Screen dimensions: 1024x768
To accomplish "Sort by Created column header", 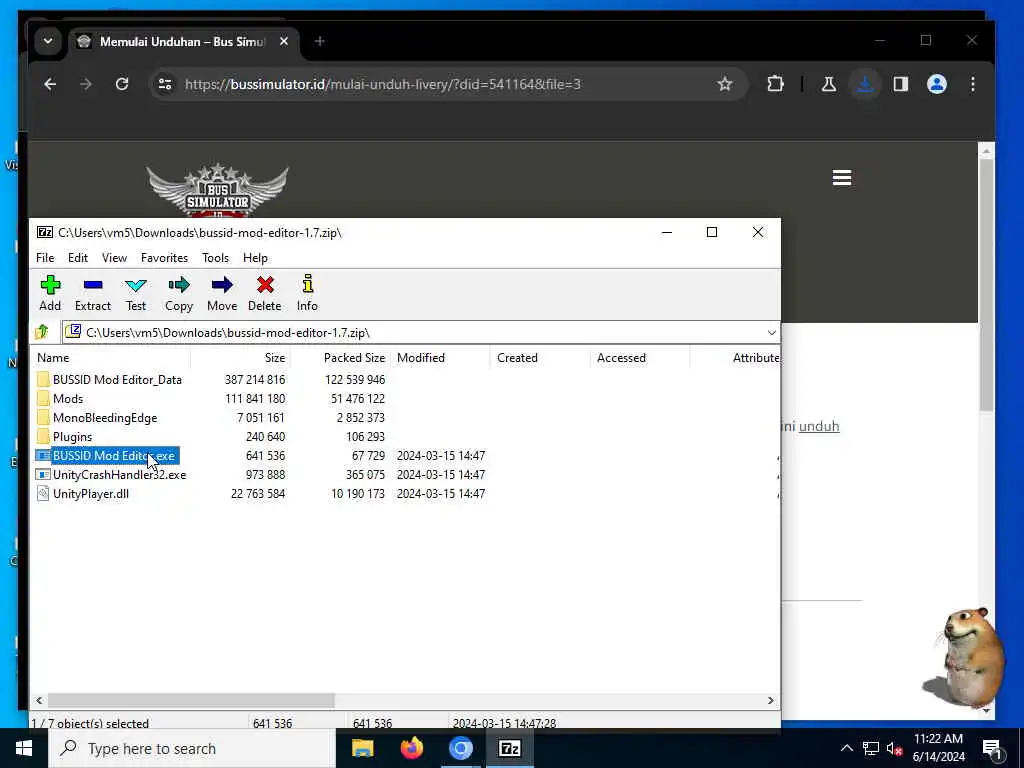I will click(540, 358).
